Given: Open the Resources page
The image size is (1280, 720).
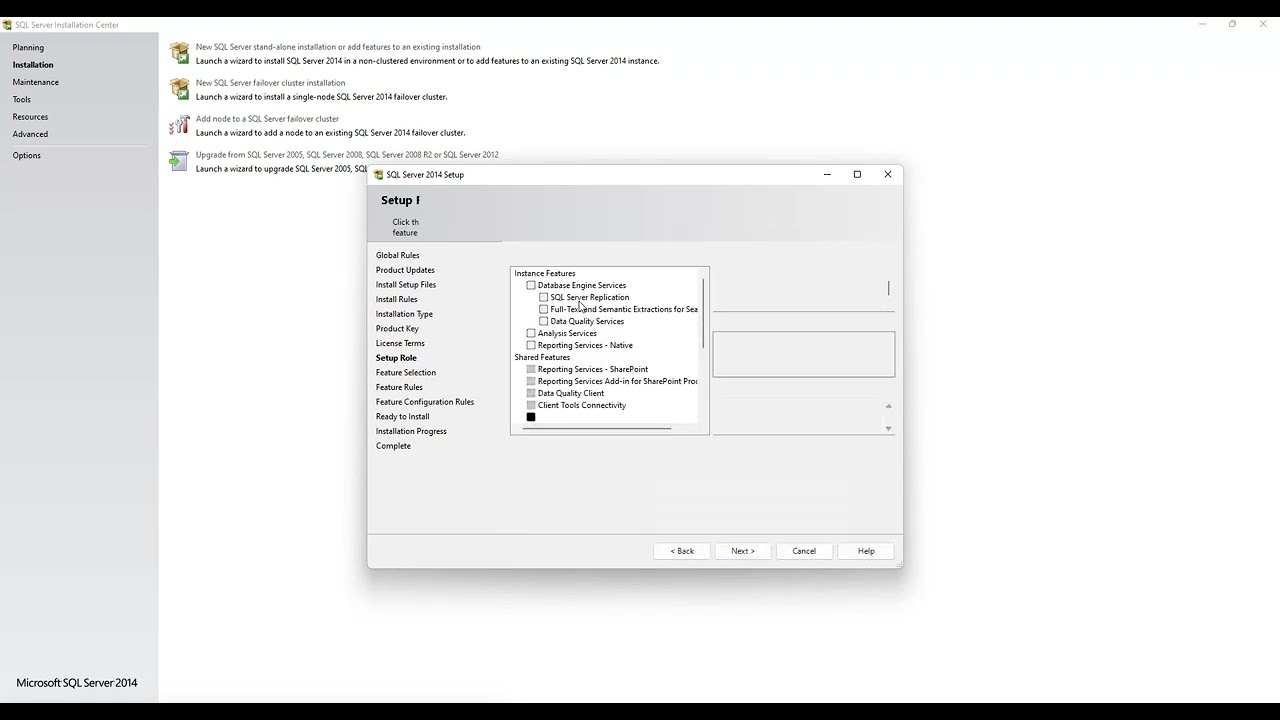Looking at the screenshot, I should pyautogui.click(x=30, y=117).
